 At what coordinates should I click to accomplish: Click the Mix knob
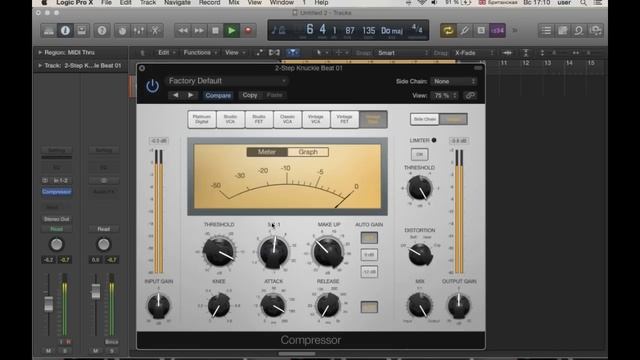point(420,305)
